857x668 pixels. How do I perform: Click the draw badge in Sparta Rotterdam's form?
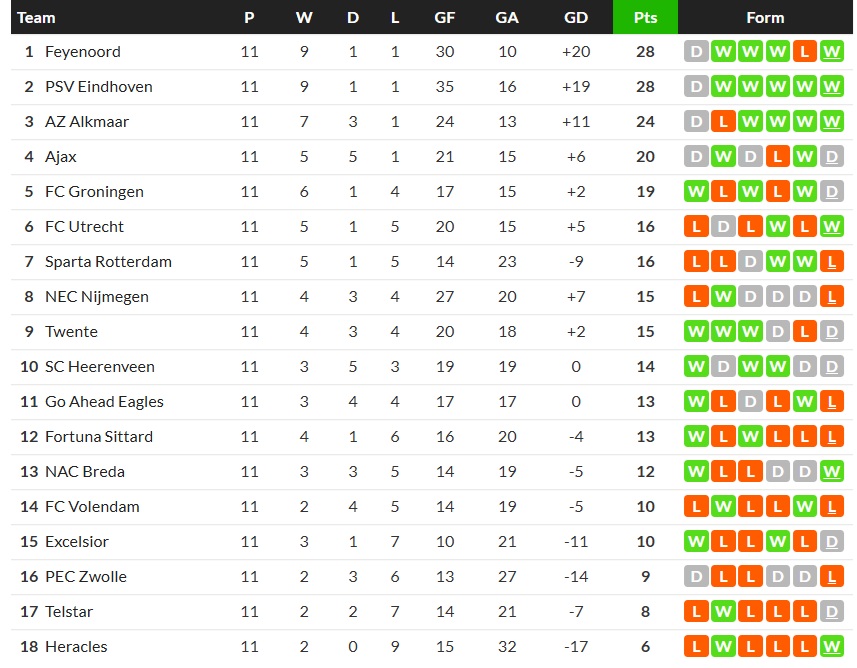[750, 262]
